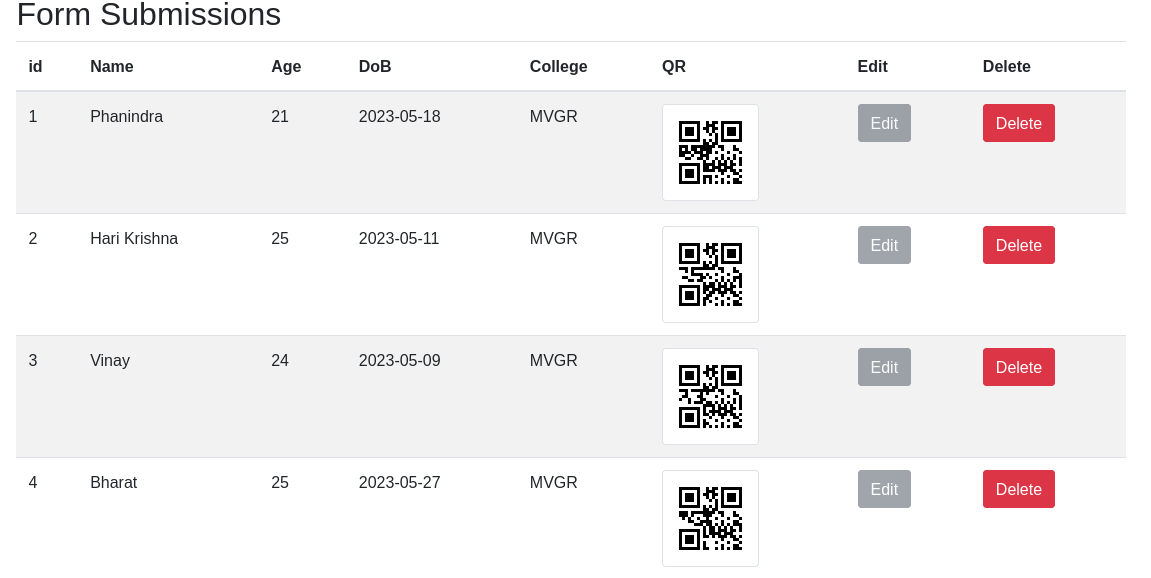This screenshot has width=1151, height=578.
Task: Click the College column header
Action: pos(558,66)
